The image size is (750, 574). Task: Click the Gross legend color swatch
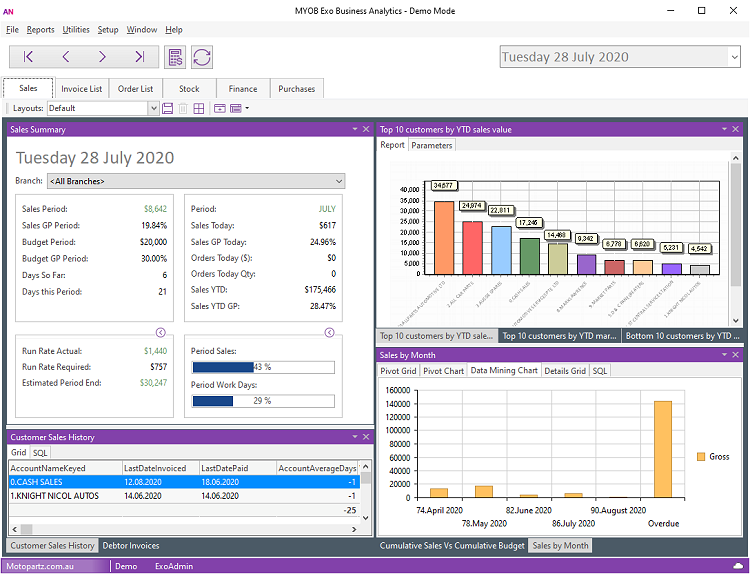(701, 457)
